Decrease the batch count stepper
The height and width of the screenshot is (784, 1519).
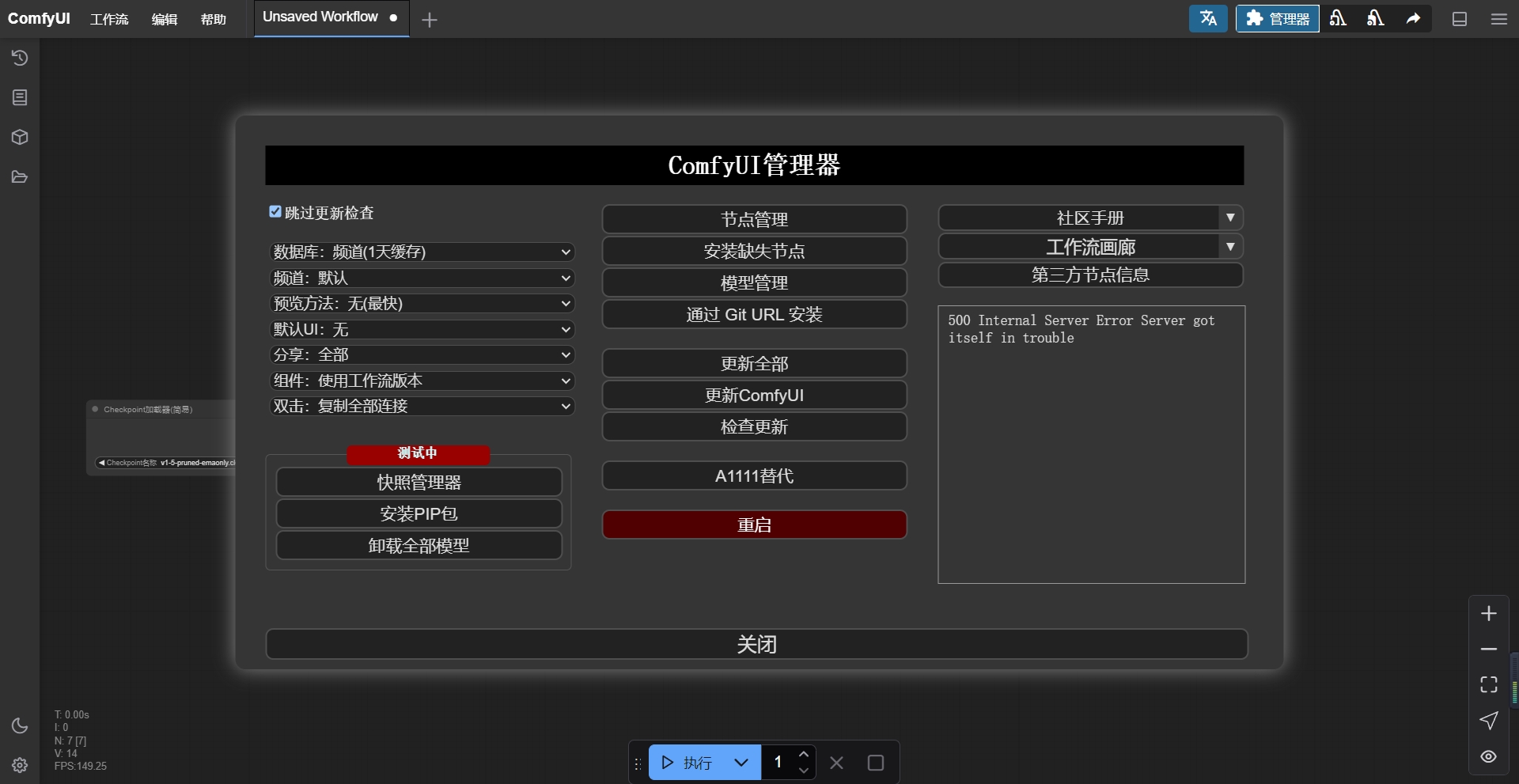[x=804, y=771]
